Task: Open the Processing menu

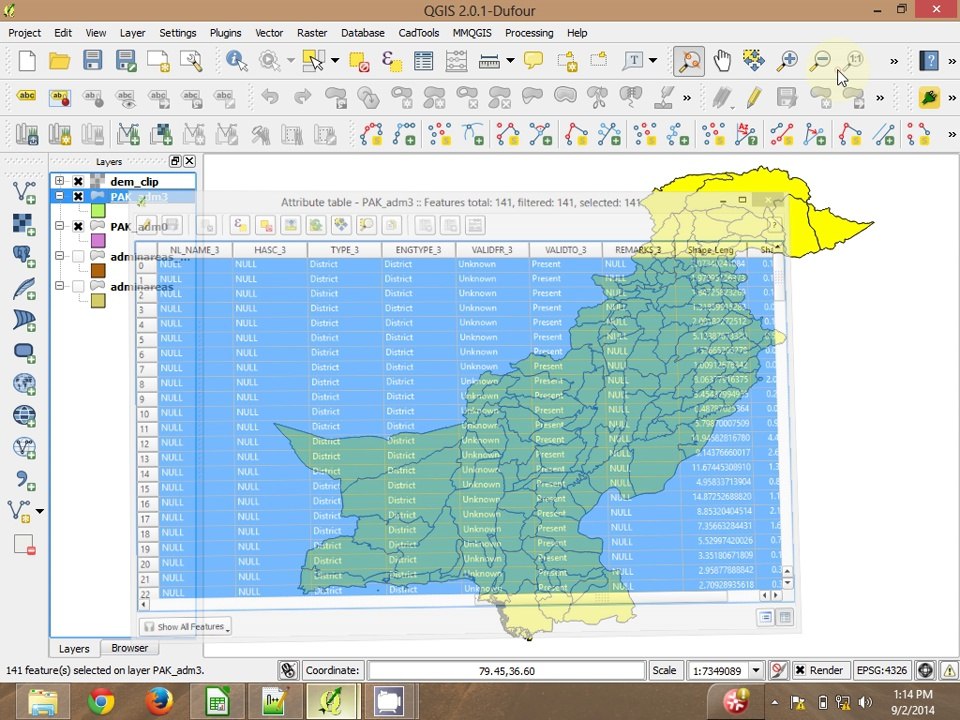Action: 529,33
